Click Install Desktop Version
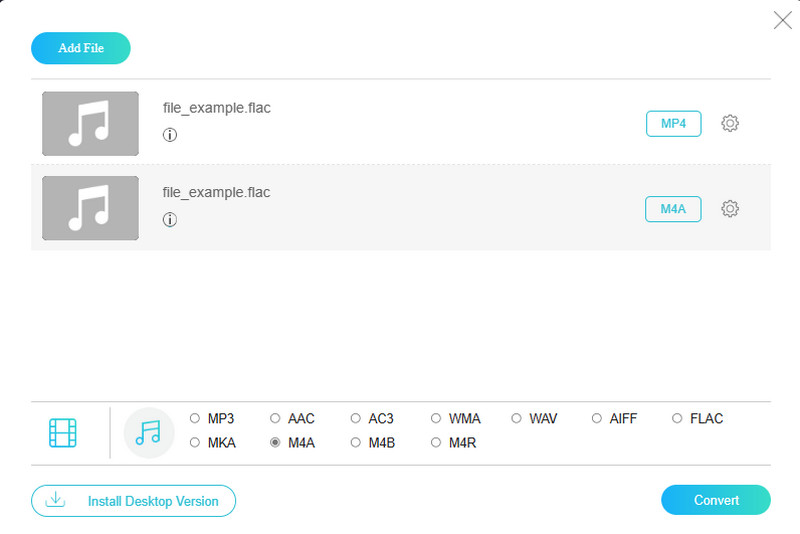This screenshot has height=534, width=800. click(133, 501)
